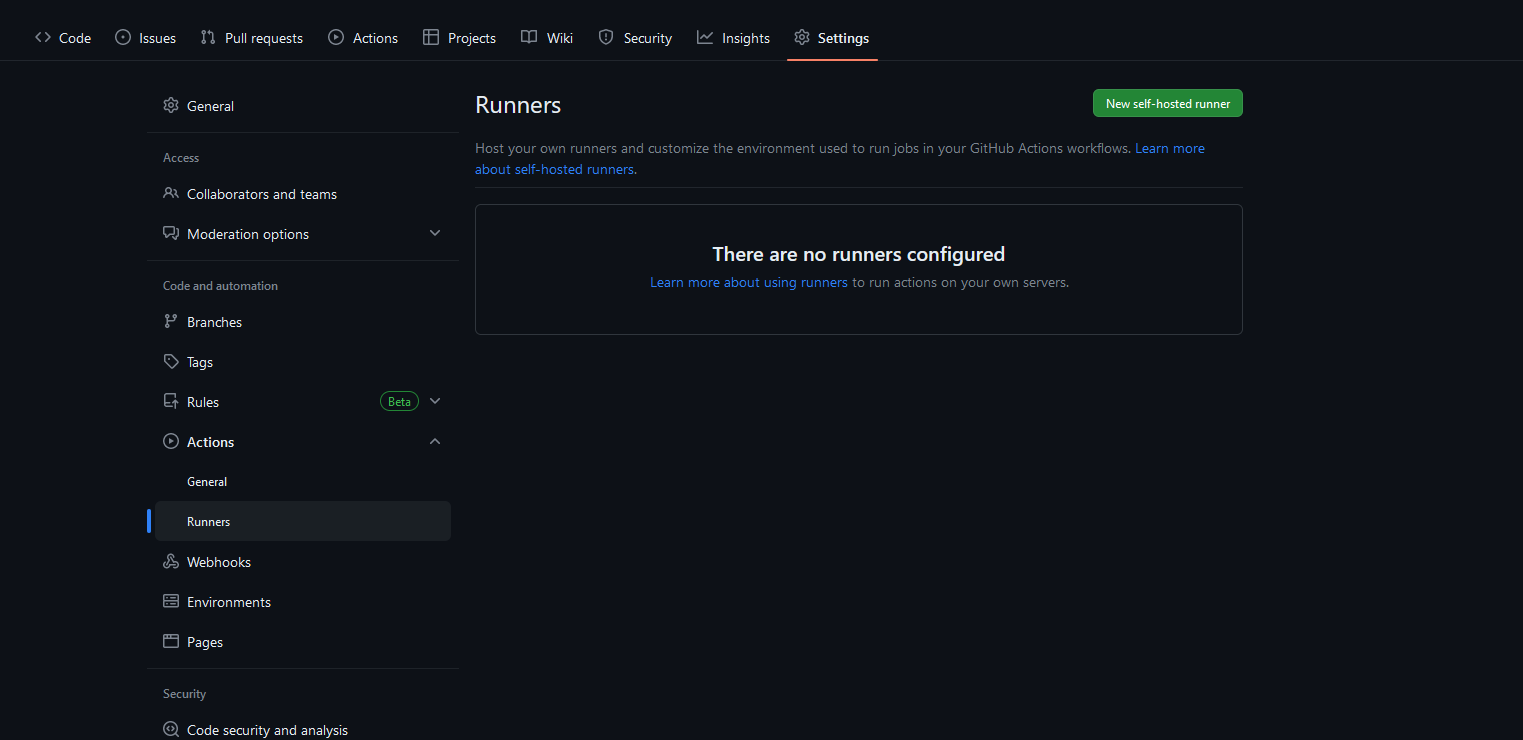Select Code security and analysis

coord(267,729)
